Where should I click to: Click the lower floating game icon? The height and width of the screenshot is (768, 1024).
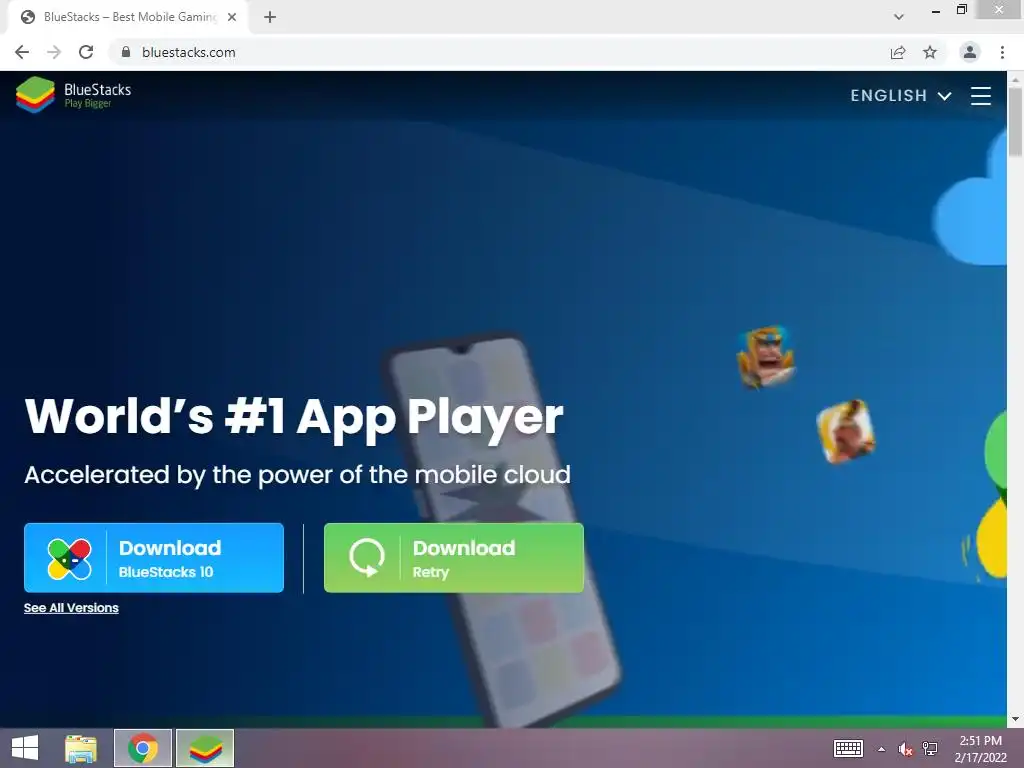point(846,432)
